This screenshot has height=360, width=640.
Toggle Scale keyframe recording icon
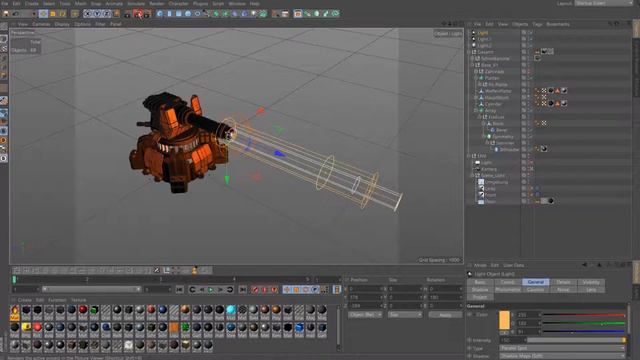click(296, 290)
